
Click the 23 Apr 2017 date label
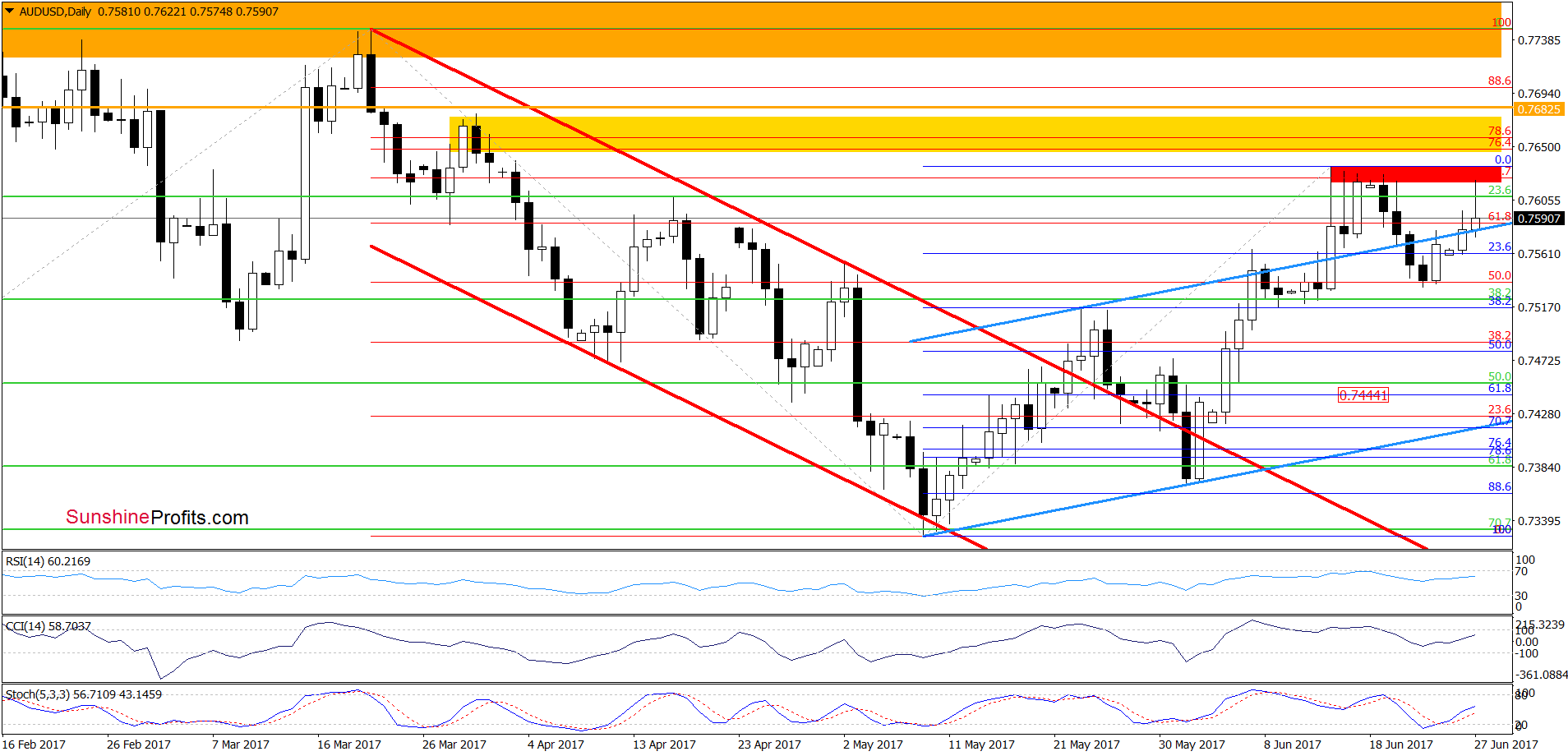point(769,744)
